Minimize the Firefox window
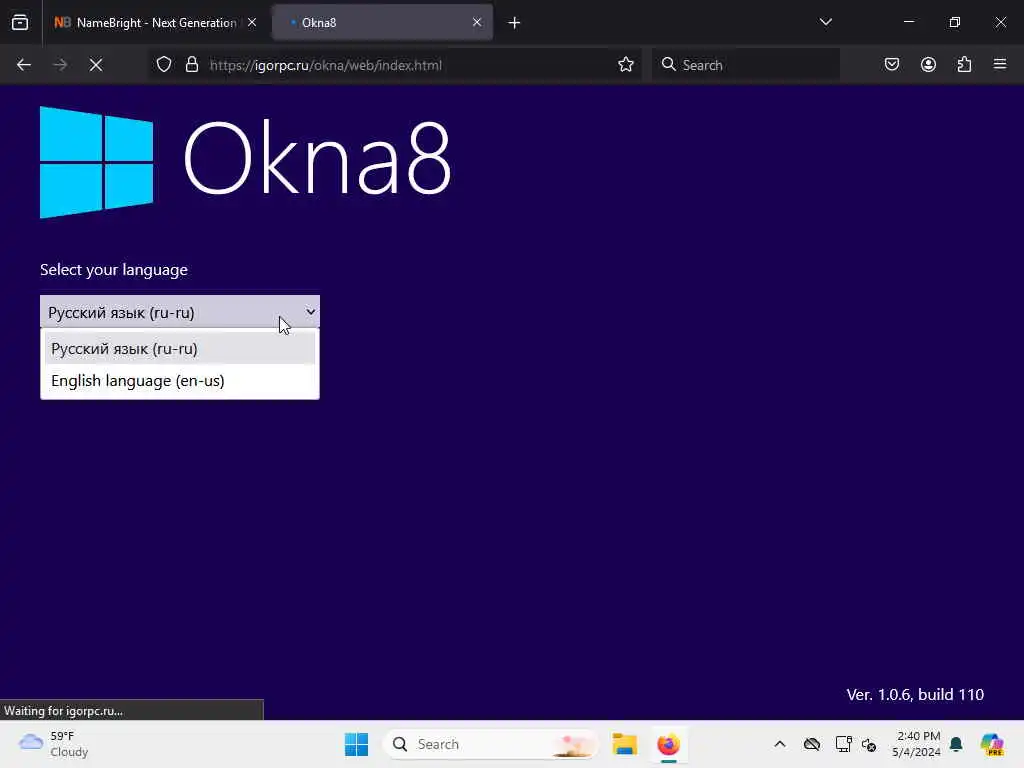Screen dimensions: 1024x768 [908, 22]
